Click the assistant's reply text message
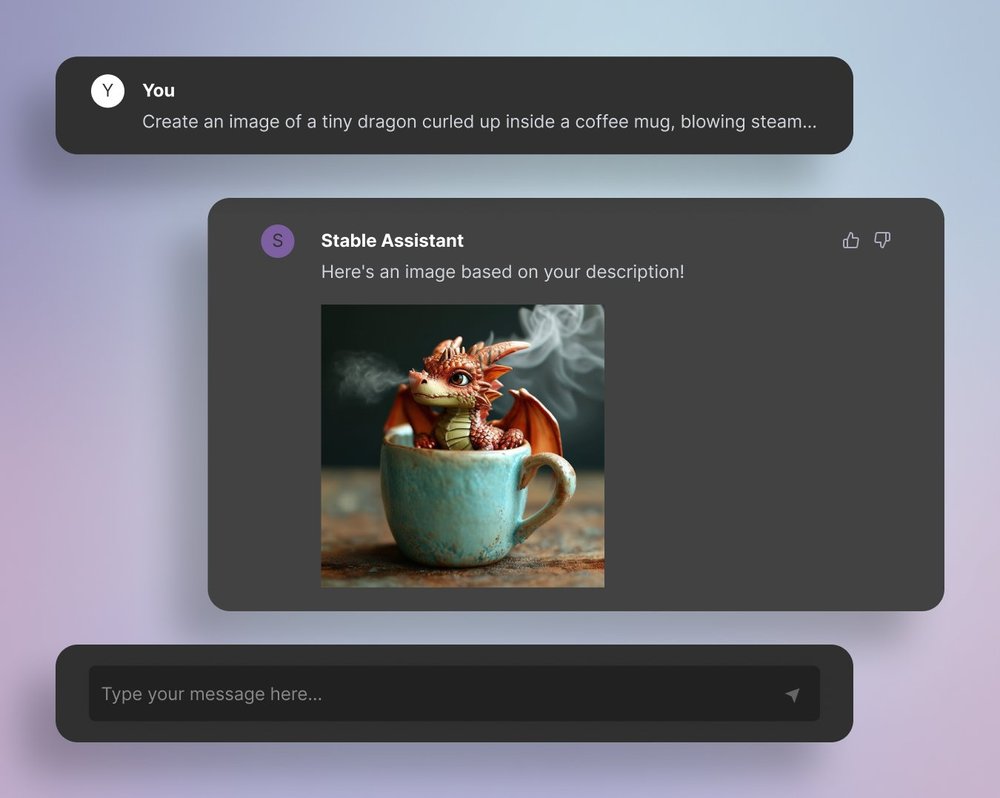The height and width of the screenshot is (798, 1000). pos(501,271)
